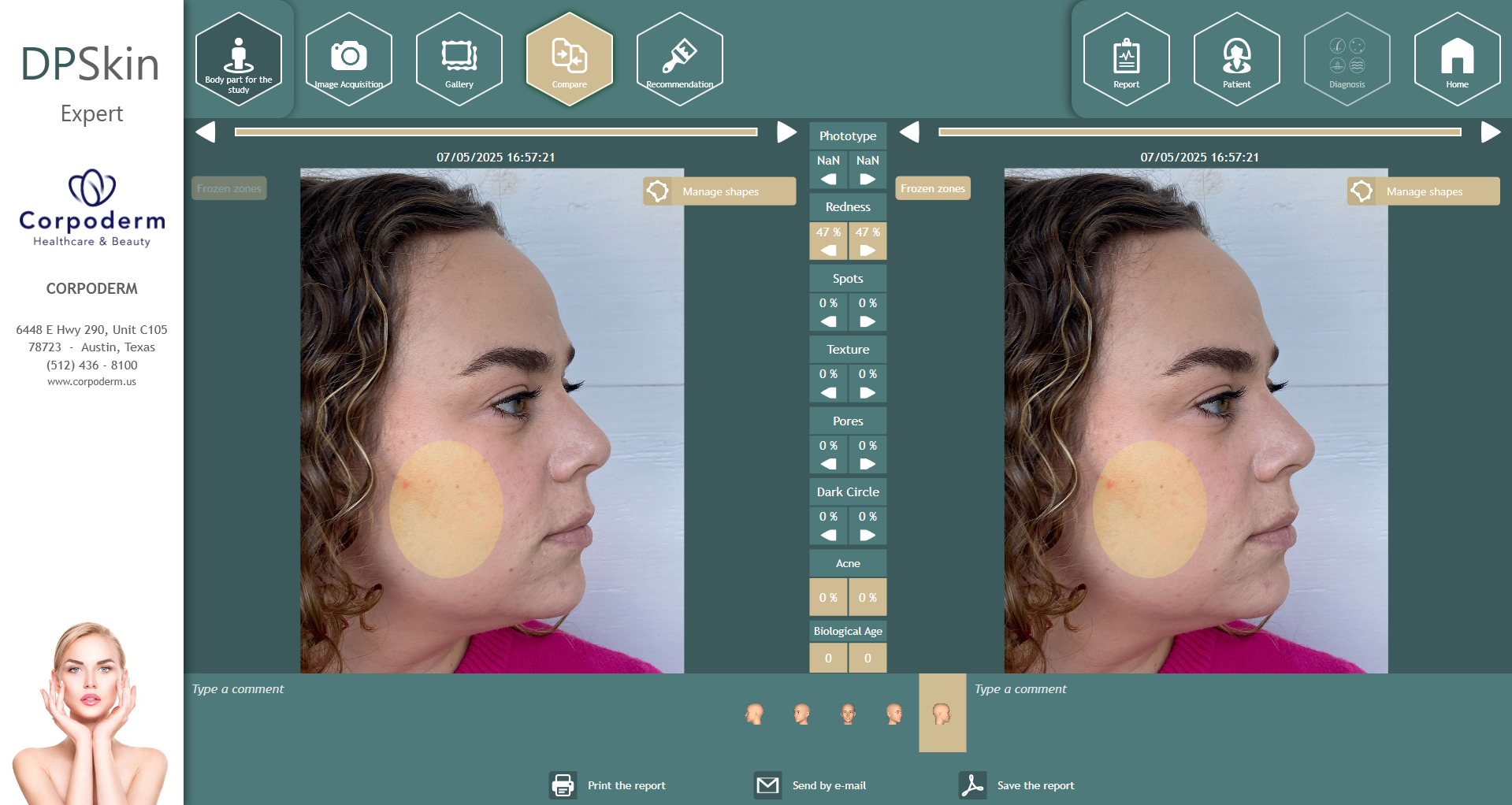Click left Biological Age 0 value
1512x805 pixels.
tap(828, 658)
